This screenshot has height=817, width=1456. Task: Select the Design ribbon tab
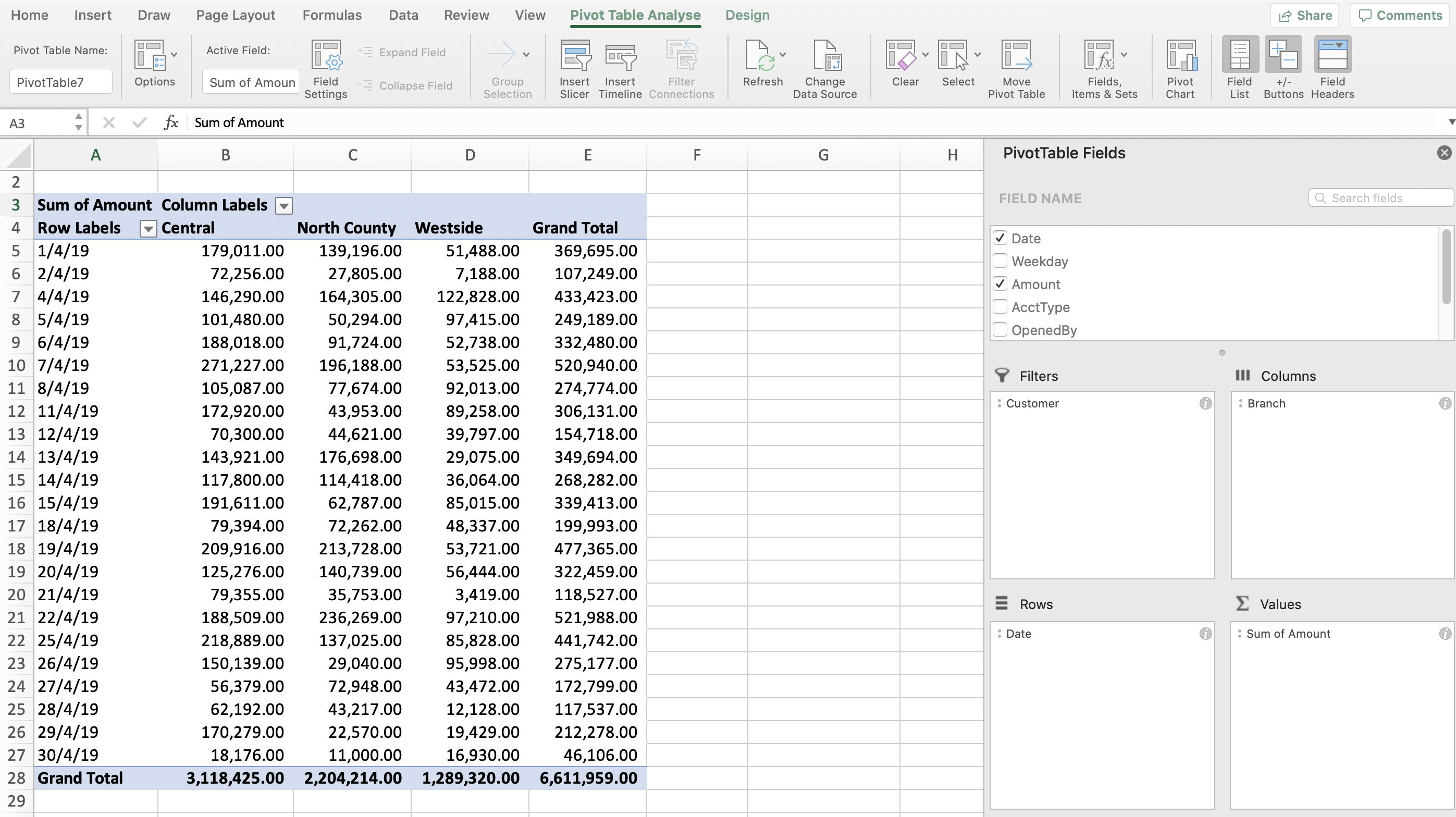(x=747, y=14)
